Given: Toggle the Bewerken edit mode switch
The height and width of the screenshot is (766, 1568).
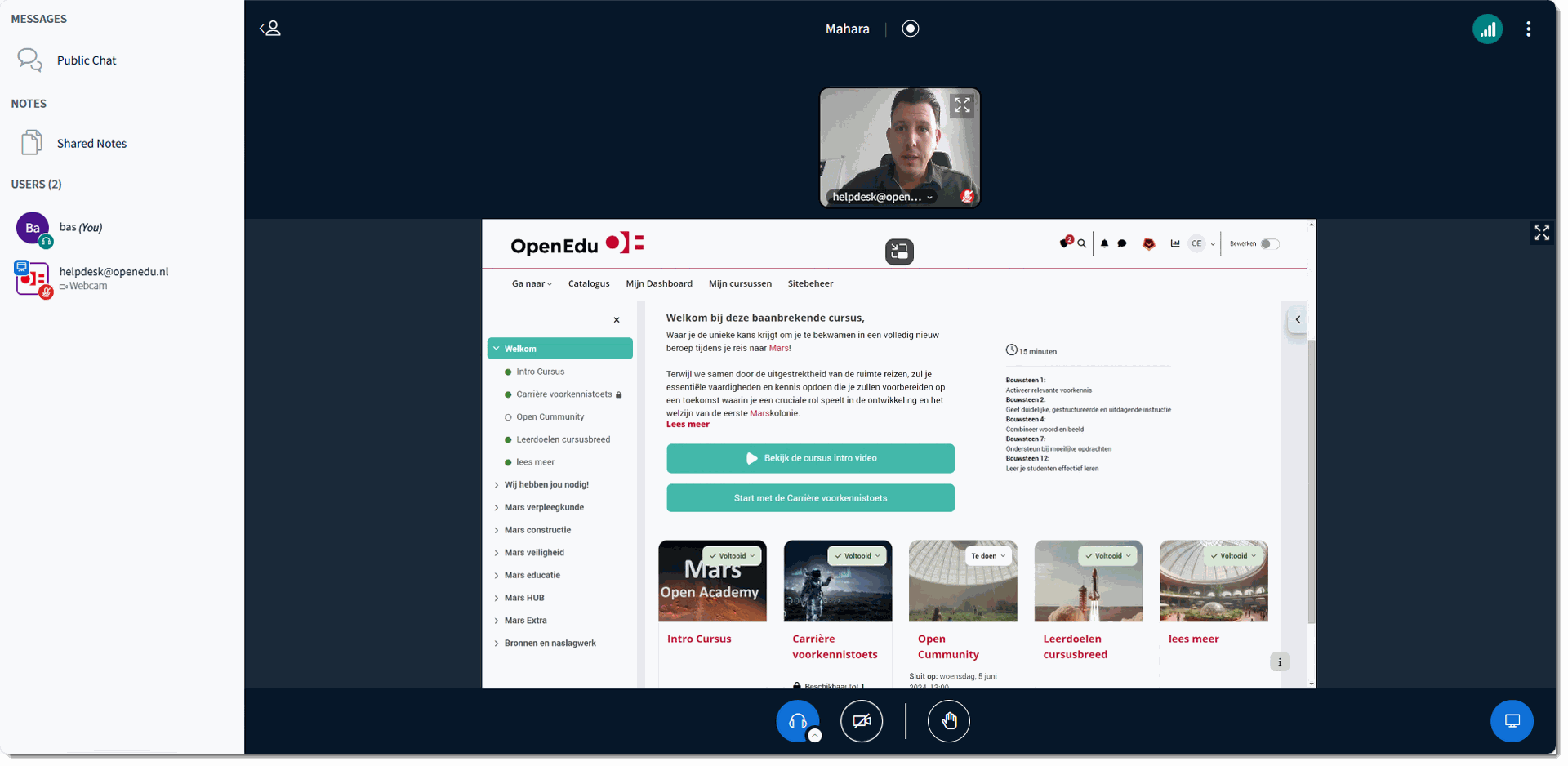Looking at the screenshot, I should coord(1269,244).
